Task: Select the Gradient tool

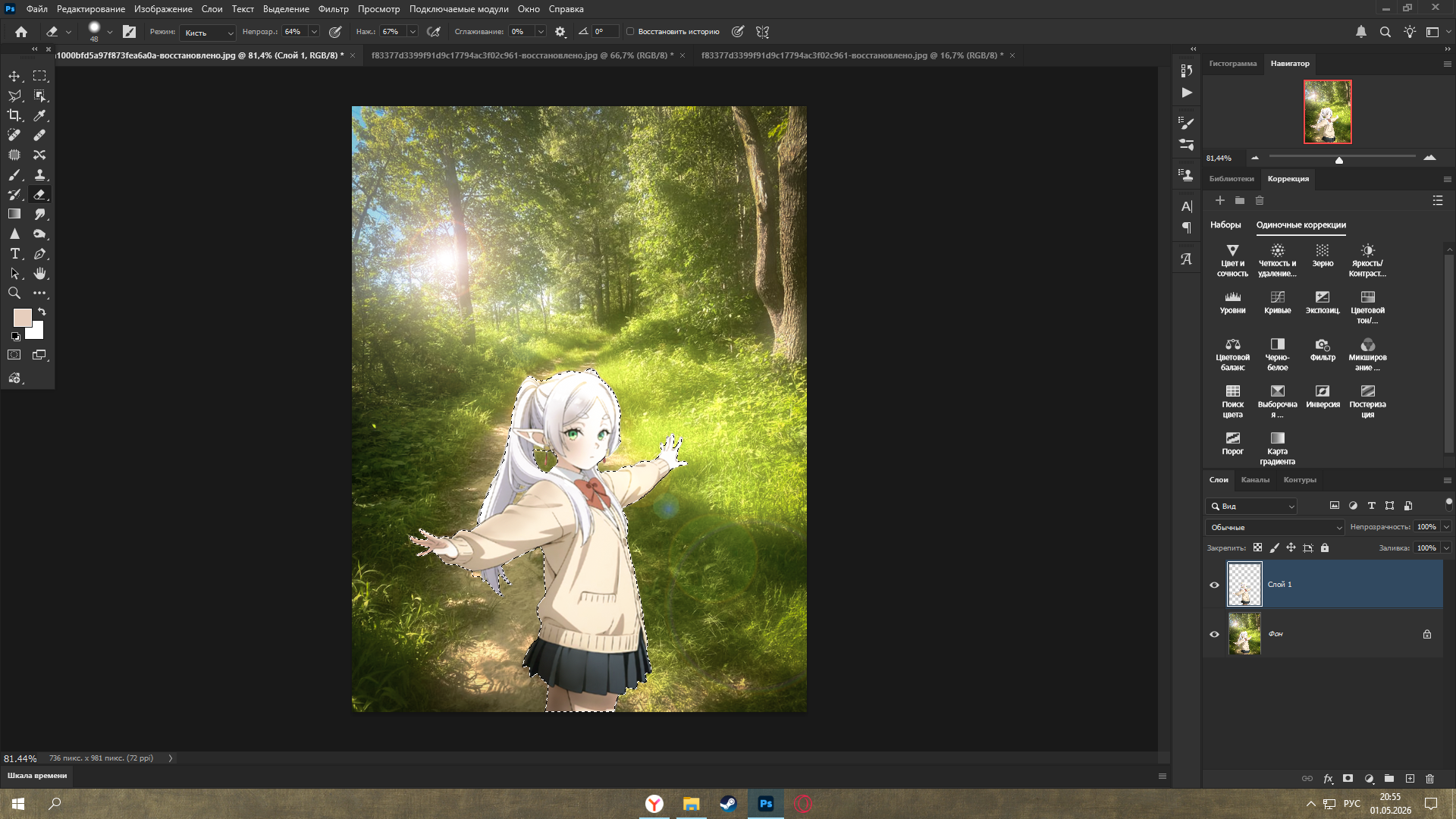Action: [14, 214]
